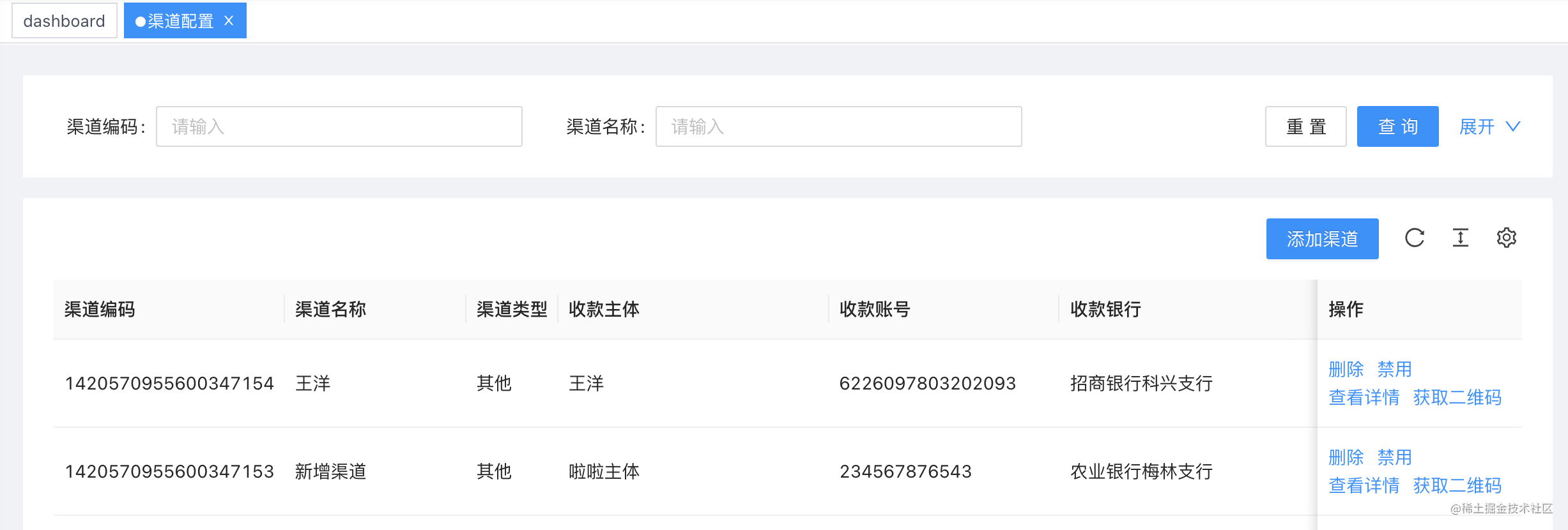Screen dimensions: 1568x530
Task: Close the 渠道配置 tab
Action: pos(229,21)
